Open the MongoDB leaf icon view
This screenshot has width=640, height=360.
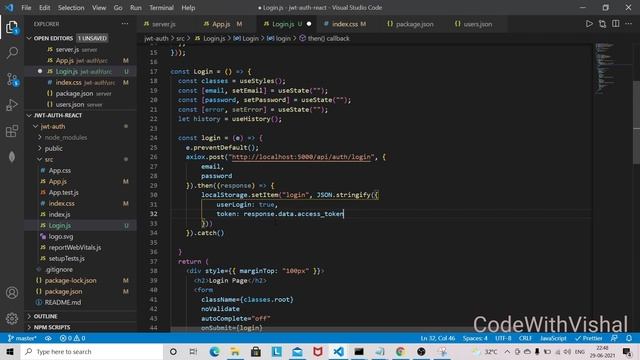click(x=12, y=157)
